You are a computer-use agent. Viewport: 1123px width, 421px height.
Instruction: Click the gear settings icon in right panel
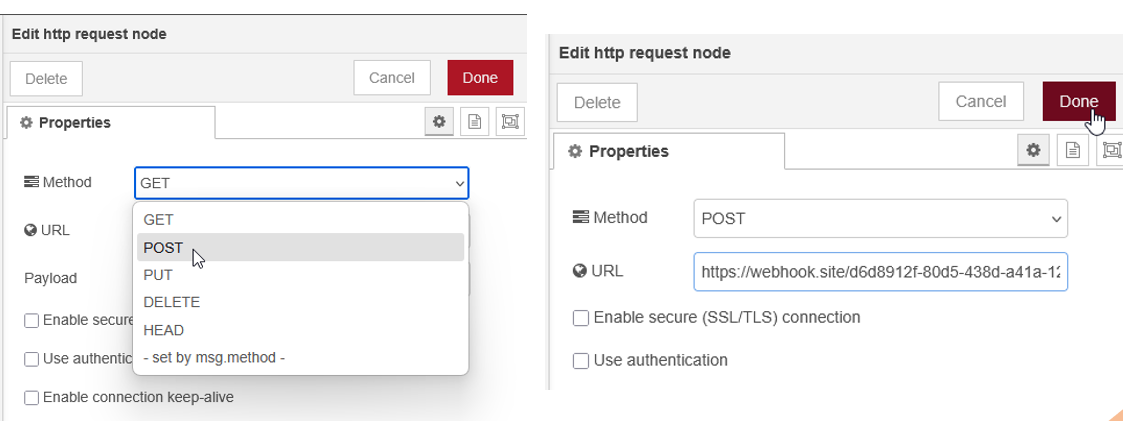[x=1034, y=151]
